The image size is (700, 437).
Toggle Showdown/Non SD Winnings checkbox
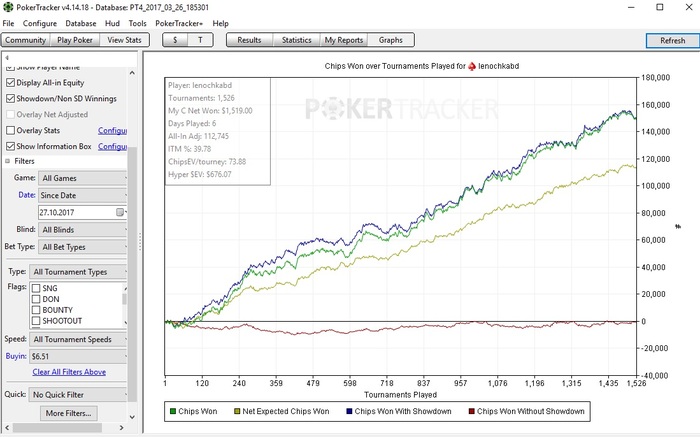tap(11, 99)
